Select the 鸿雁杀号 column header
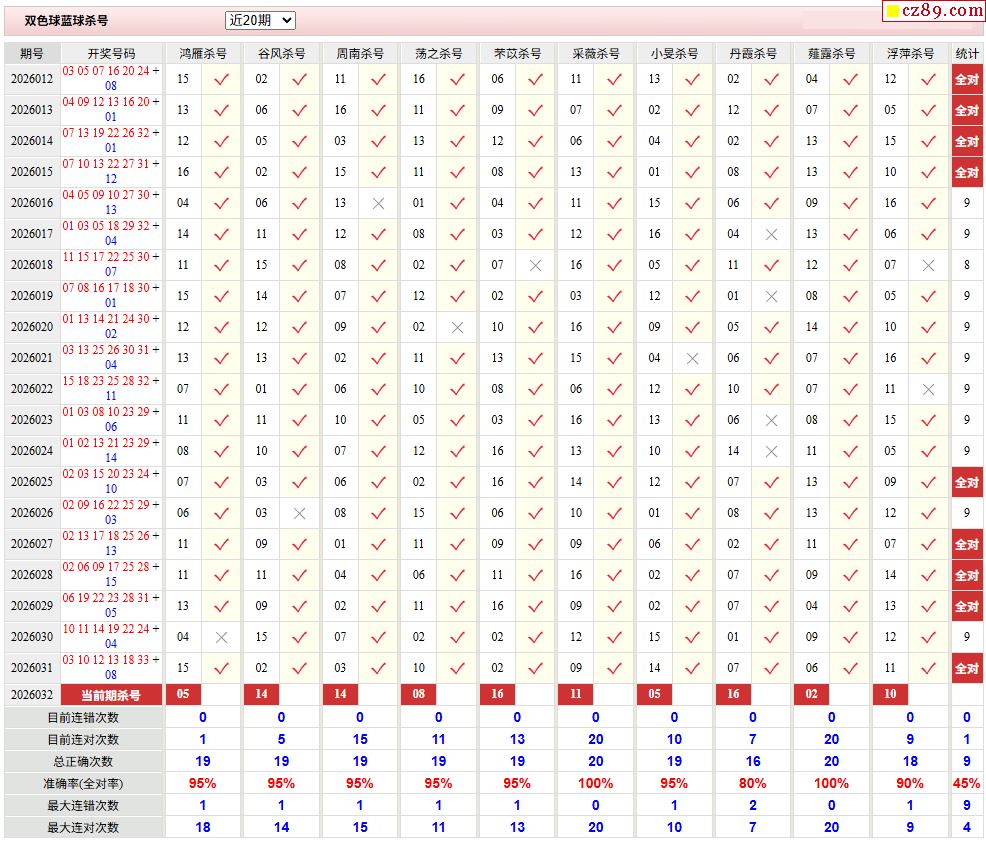Screen dimensions: 986x841 coord(203,53)
